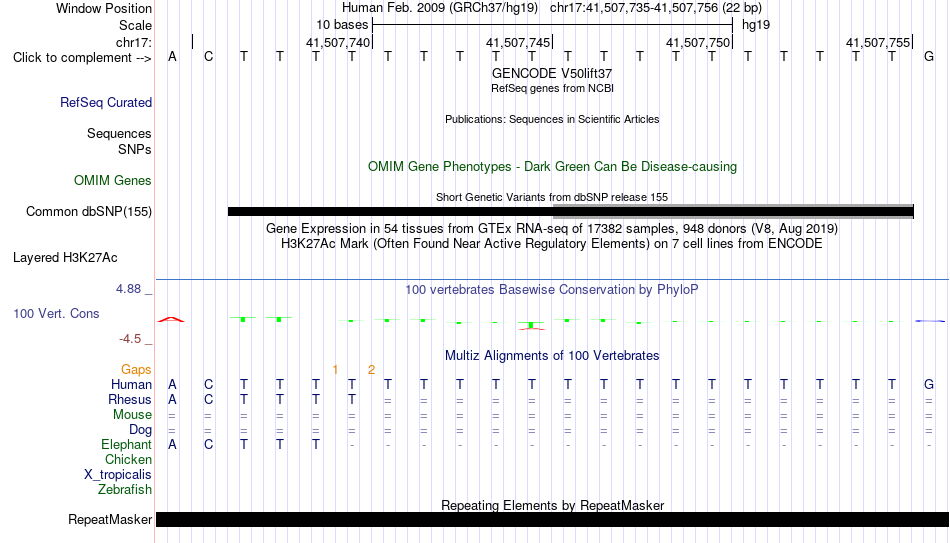
Task: Click base G ending the complement row
Action: [x=929, y=57]
